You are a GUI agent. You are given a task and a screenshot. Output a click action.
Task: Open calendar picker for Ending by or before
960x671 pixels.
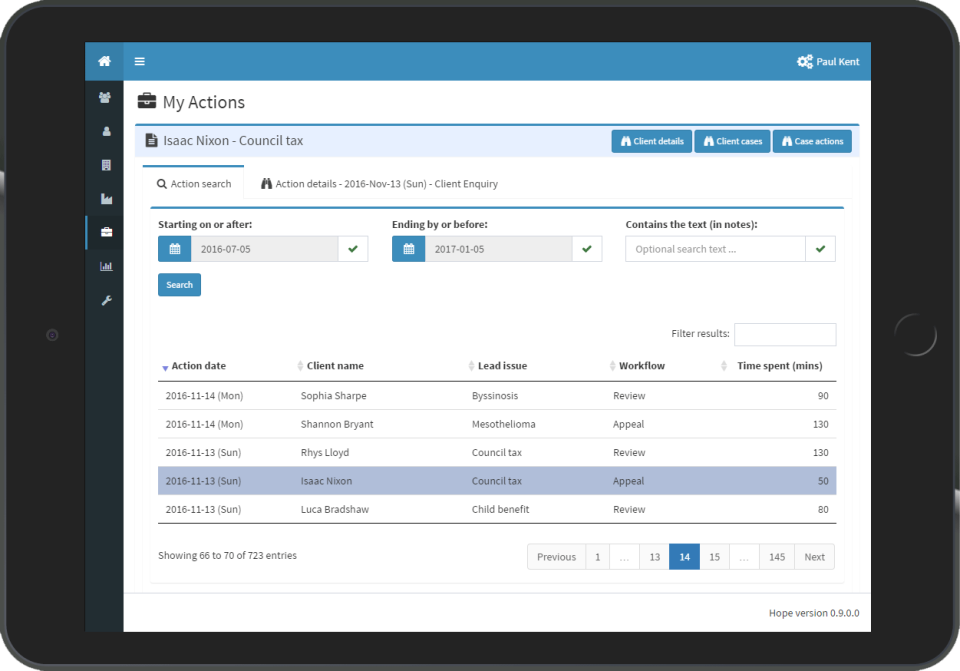tap(408, 249)
